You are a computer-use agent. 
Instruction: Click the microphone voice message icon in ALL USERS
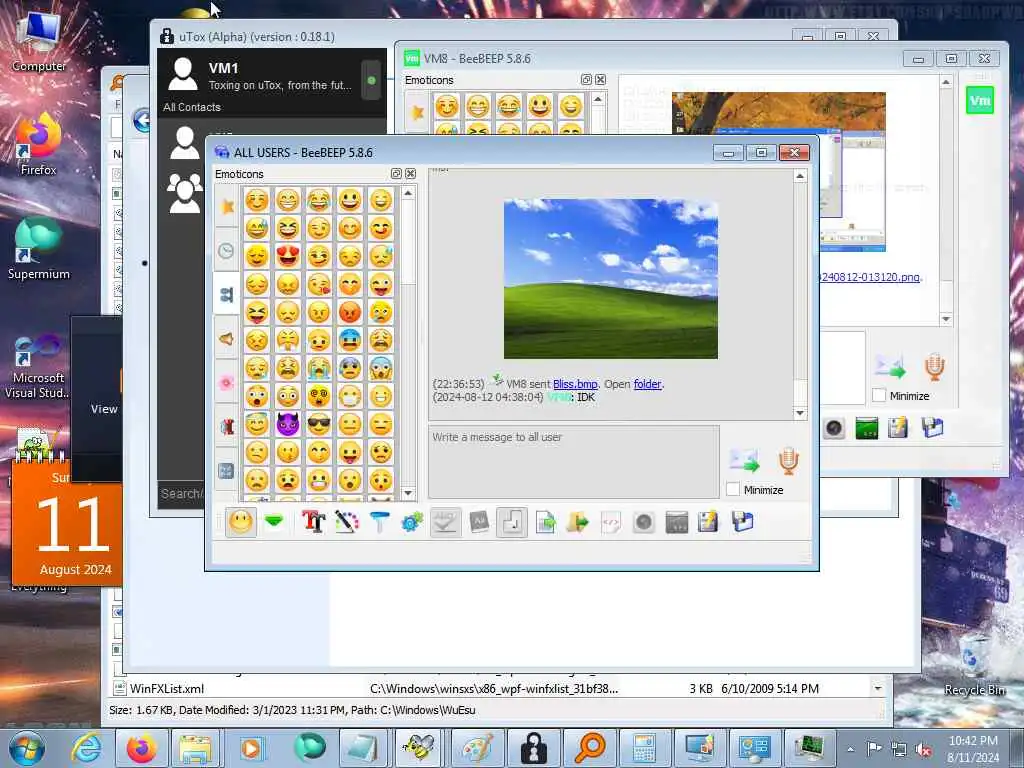789,460
